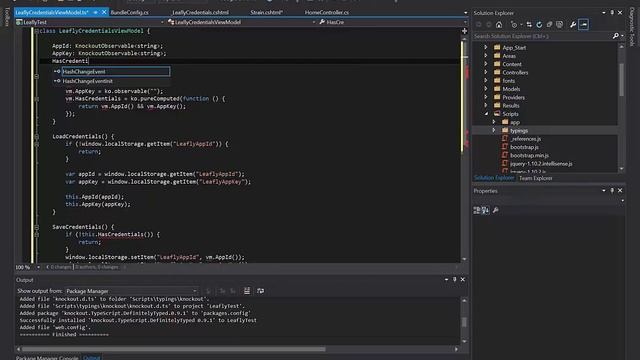Collapse the class LeaflyCredentialsViewModel code block

(37, 31)
